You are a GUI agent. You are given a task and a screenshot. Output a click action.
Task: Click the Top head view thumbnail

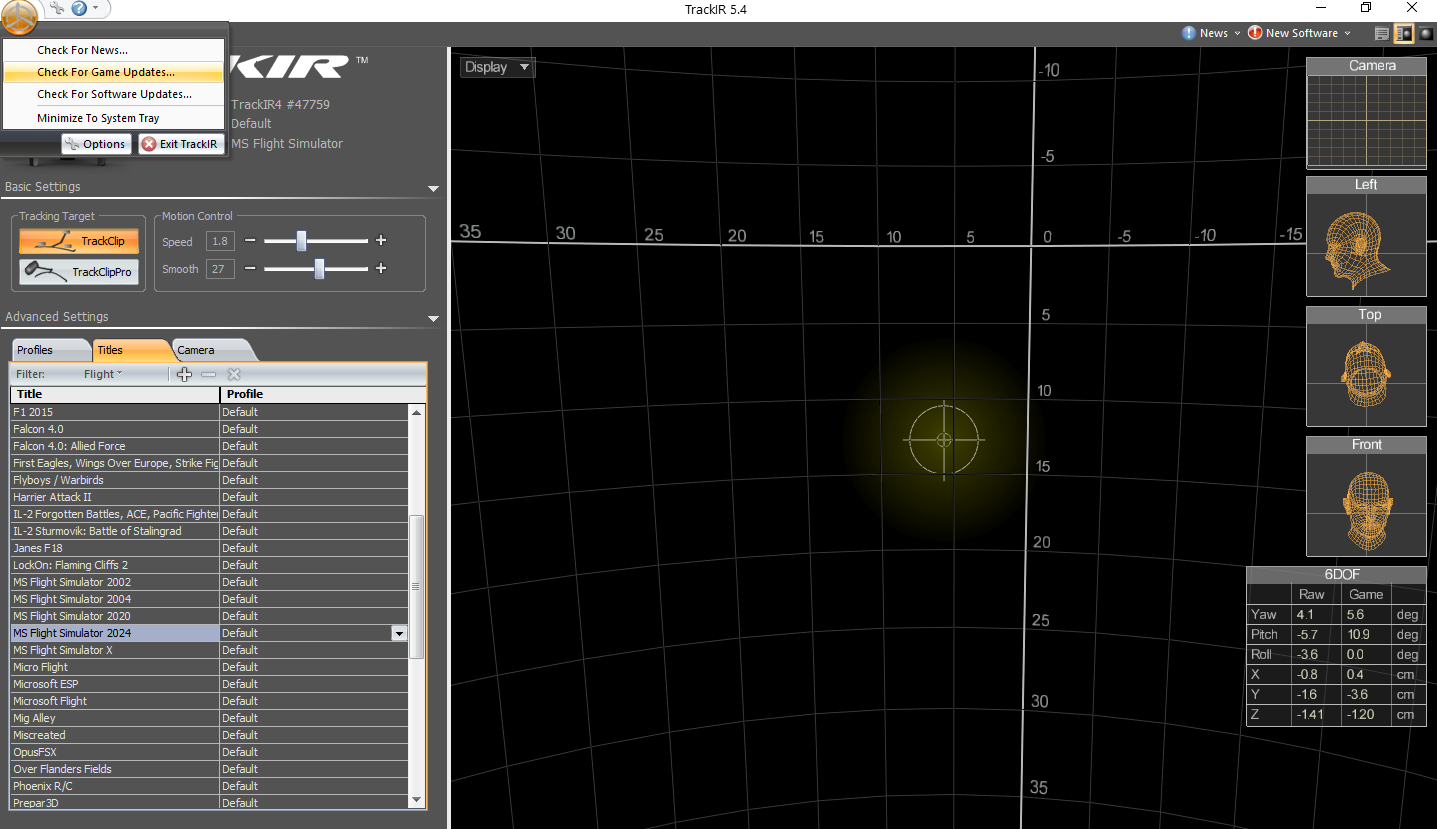click(1366, 366)
